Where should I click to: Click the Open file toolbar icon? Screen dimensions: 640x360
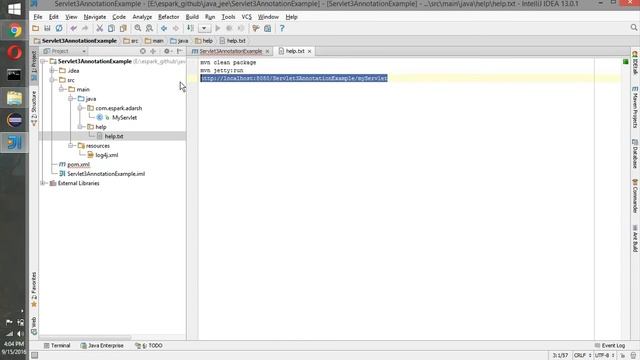pyautogui.click(x=36, y=28)
